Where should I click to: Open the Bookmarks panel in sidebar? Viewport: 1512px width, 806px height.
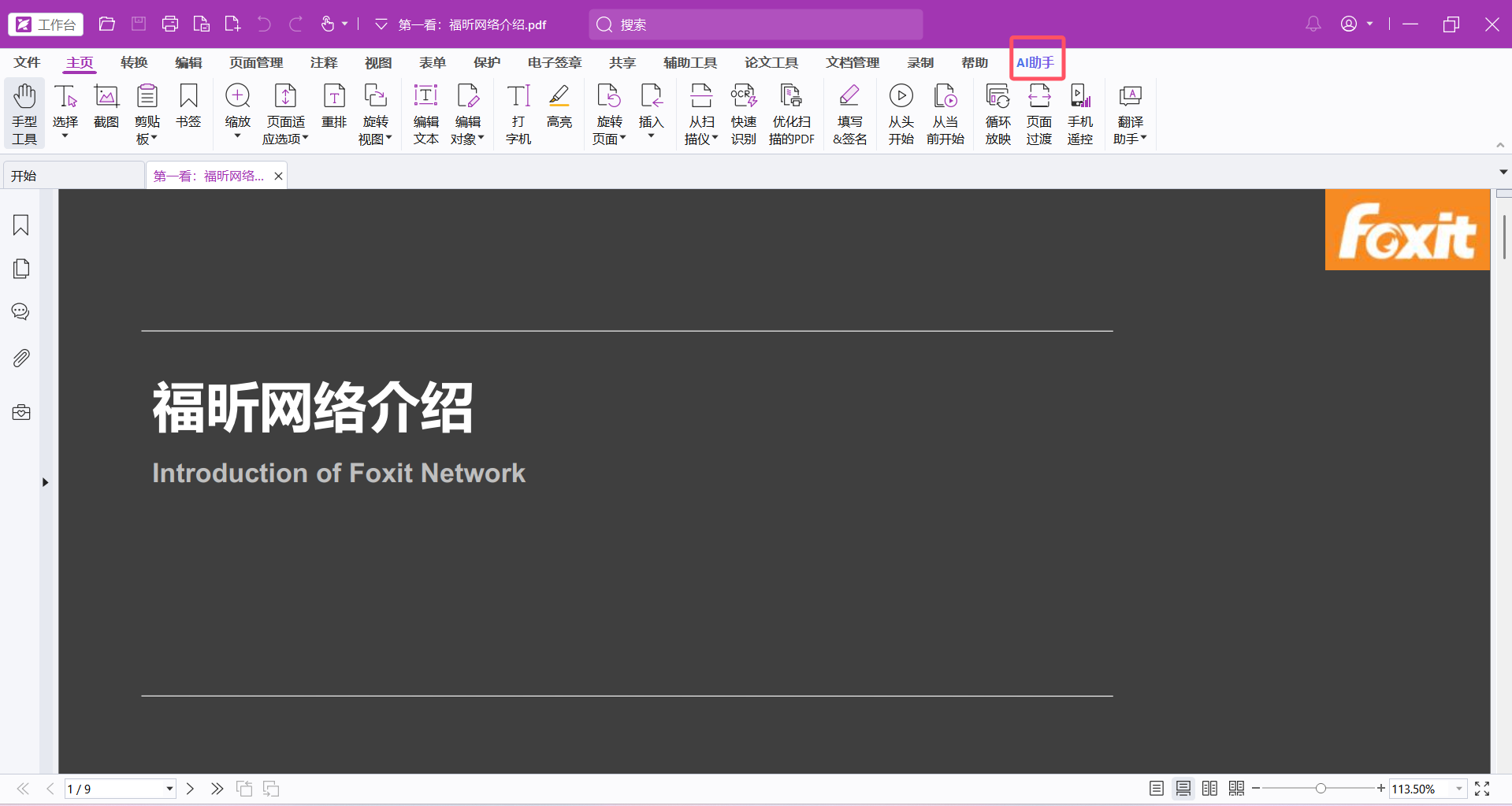click(21, 225)
